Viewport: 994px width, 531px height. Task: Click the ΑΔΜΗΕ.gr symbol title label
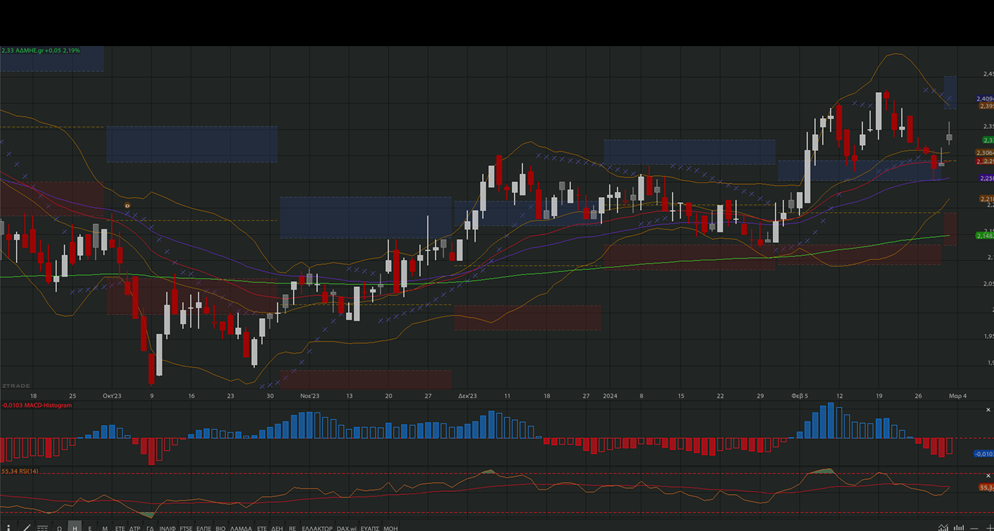[x=41, y=50]
